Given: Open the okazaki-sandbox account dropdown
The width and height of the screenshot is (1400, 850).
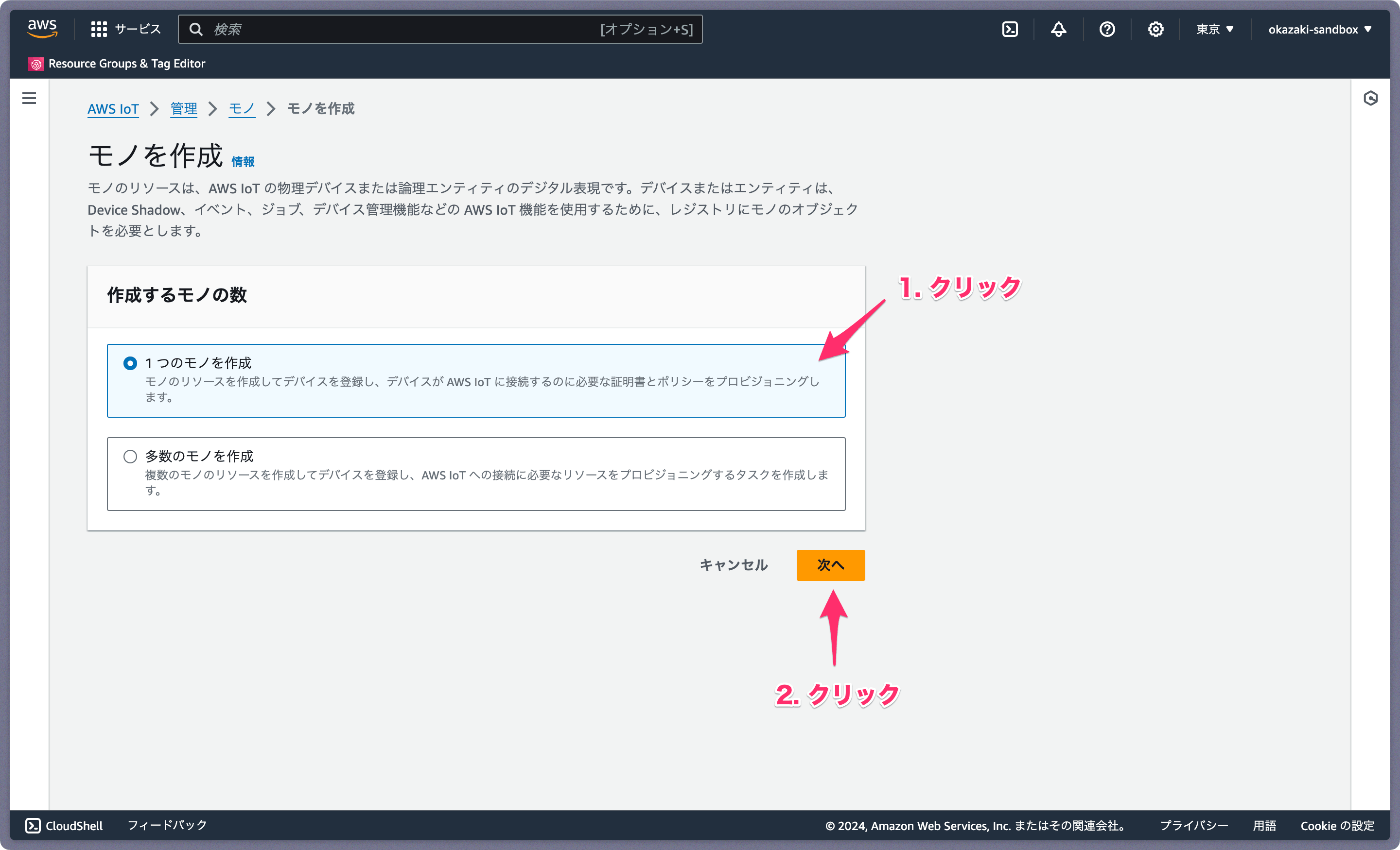Looking at the screenshot, I should pos(1320,29).
